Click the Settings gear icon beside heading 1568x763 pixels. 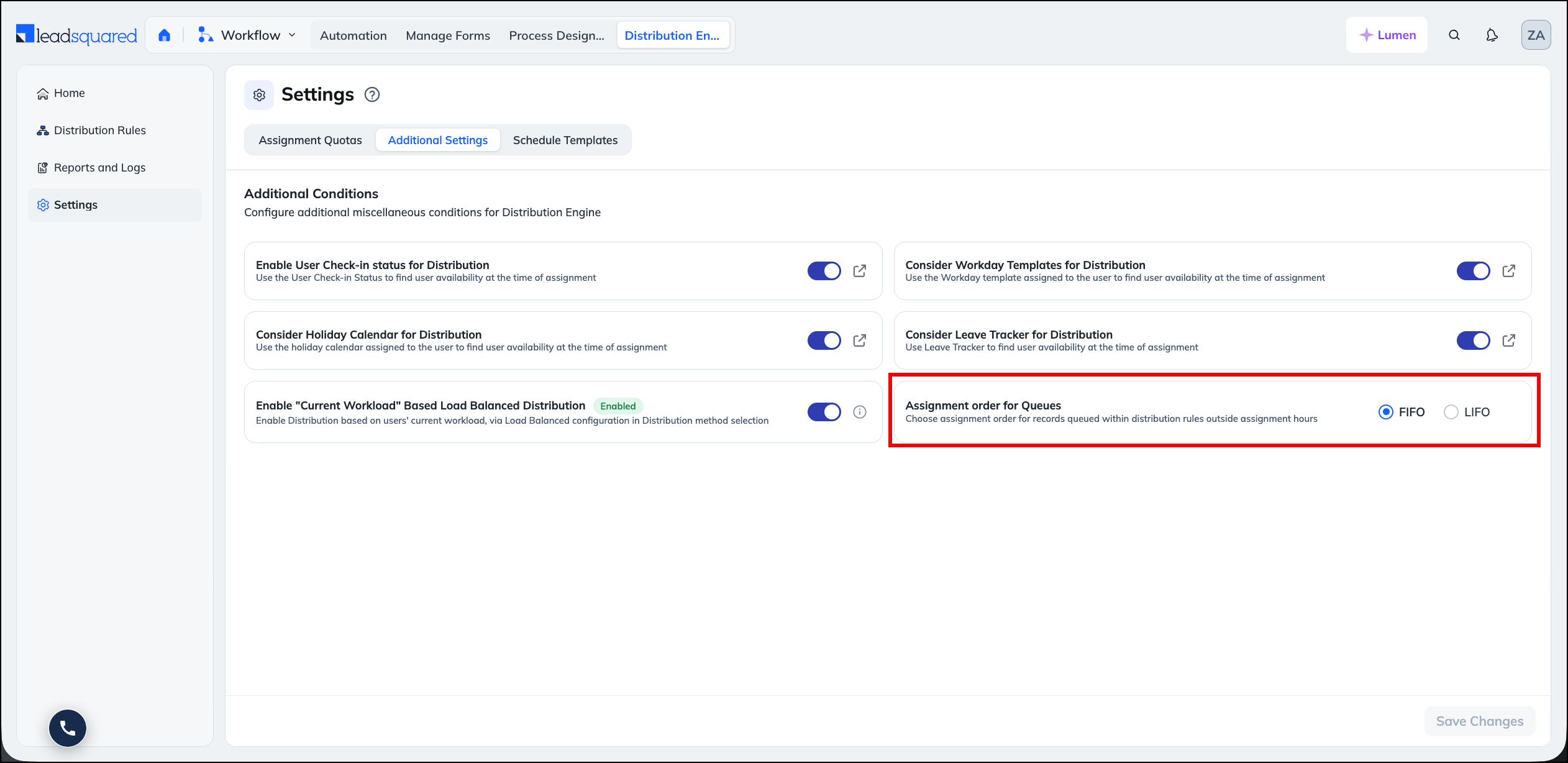pyautogui.click(x=259, y=95)
